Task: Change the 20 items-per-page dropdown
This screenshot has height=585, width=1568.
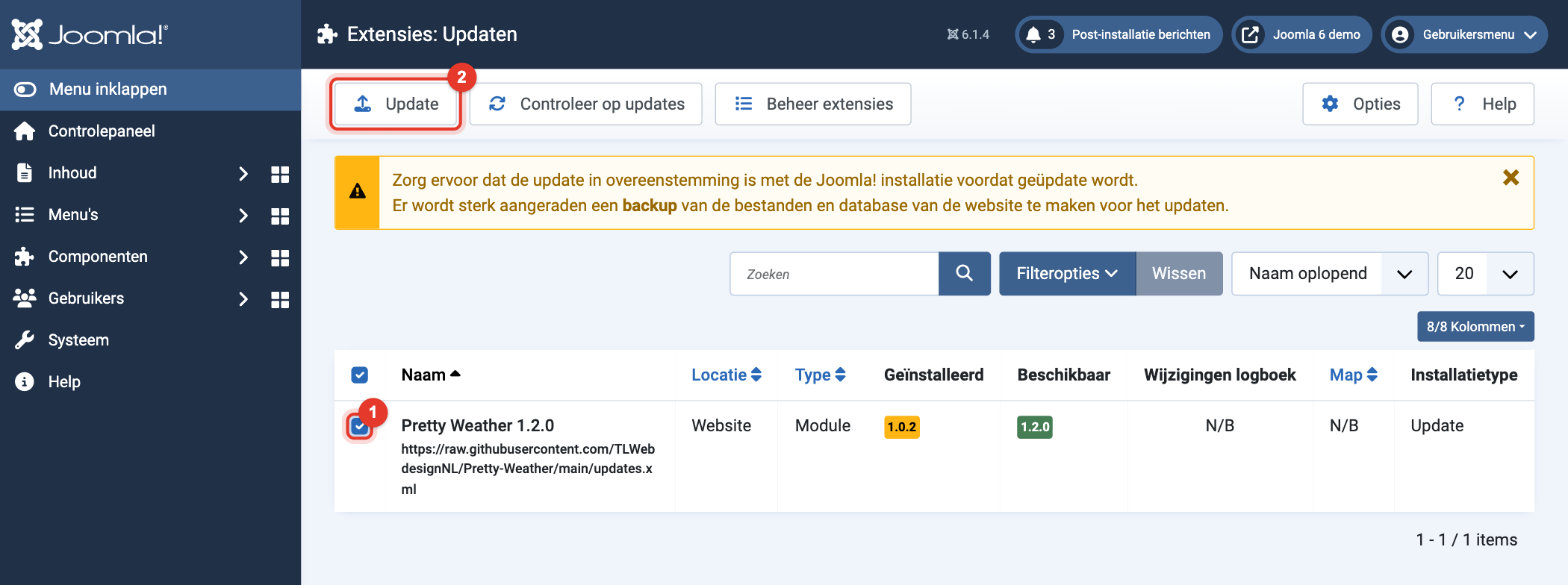Action: coord(1485,274)
